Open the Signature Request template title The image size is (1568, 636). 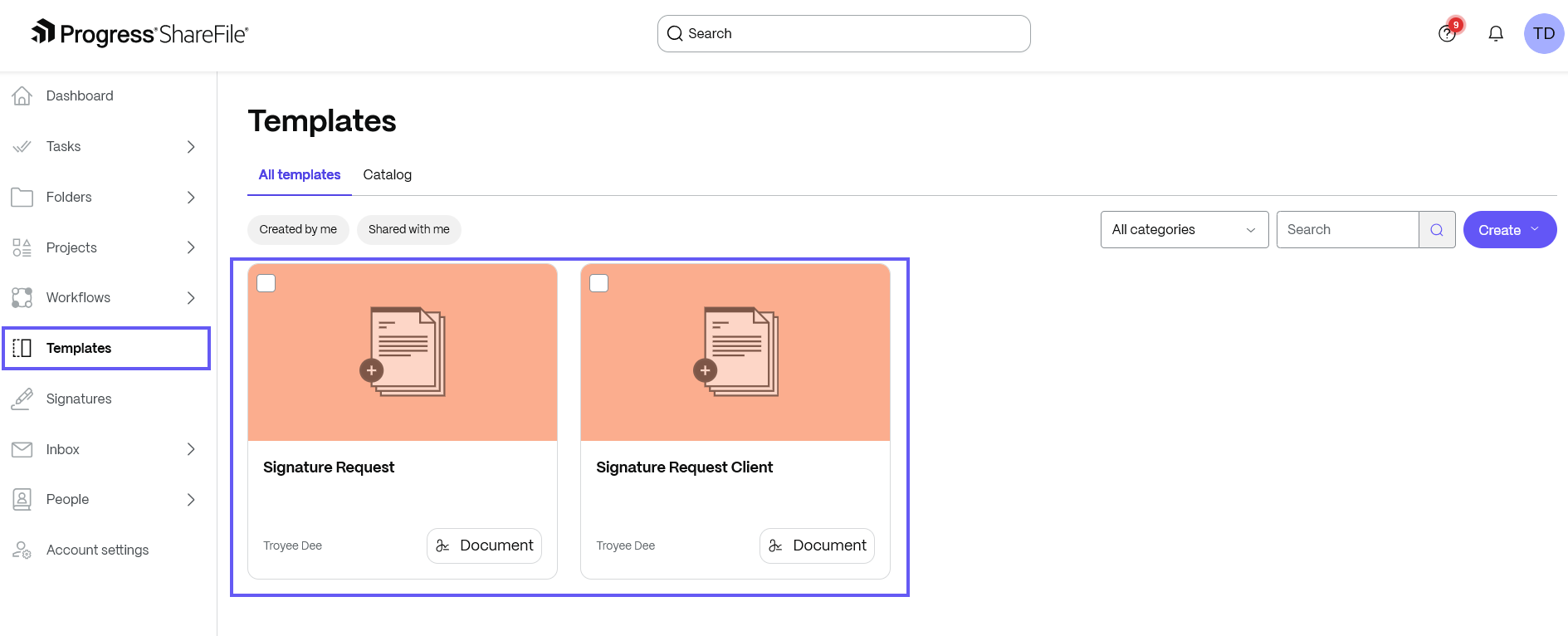[x=329, y=467]
